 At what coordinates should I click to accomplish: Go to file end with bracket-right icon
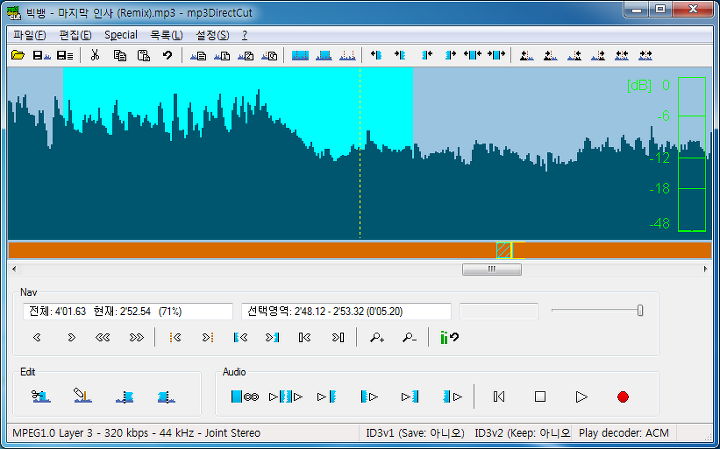coord(338,337)
